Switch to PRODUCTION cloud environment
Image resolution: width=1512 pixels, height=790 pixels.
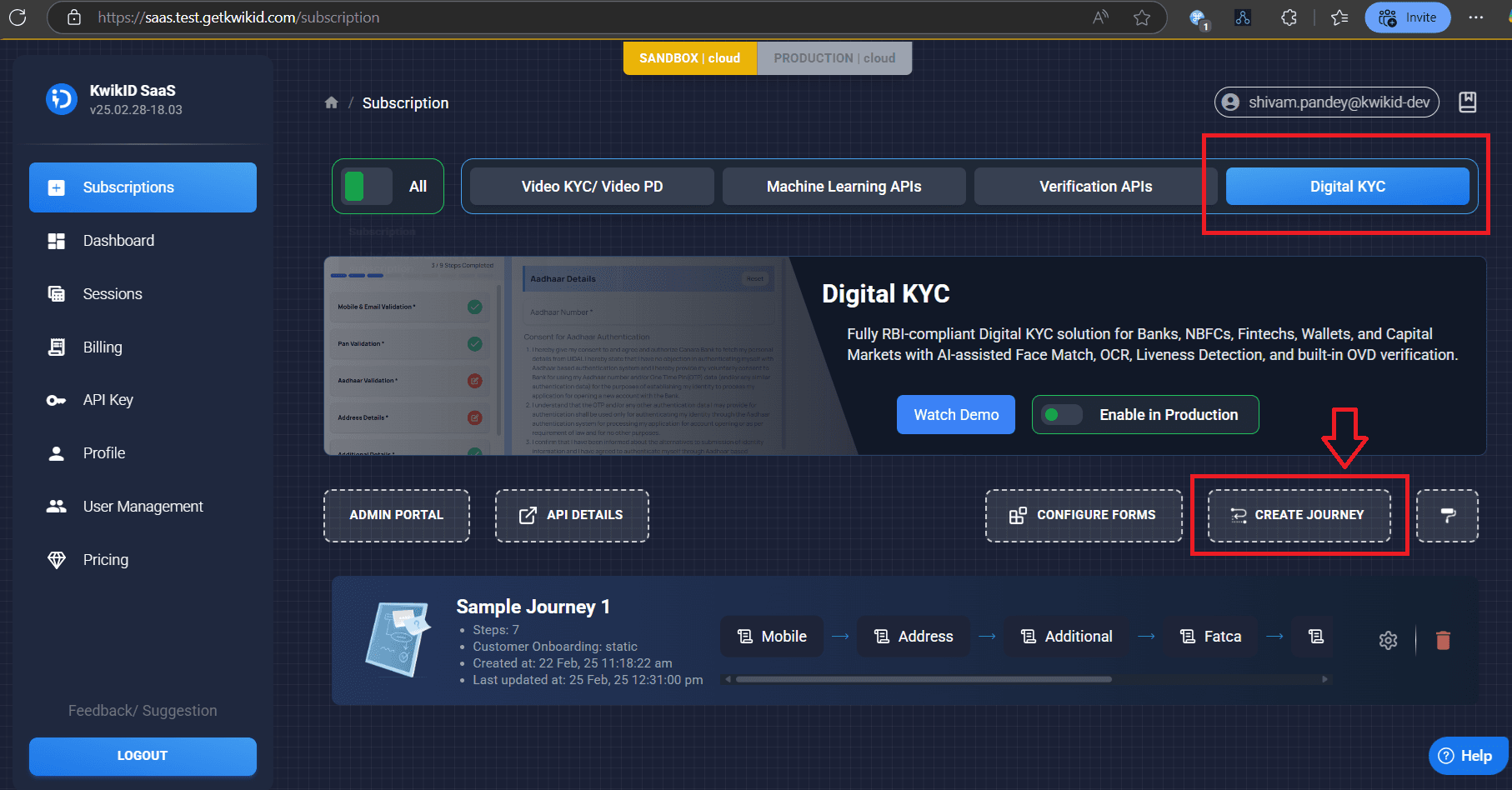point(834,58)
